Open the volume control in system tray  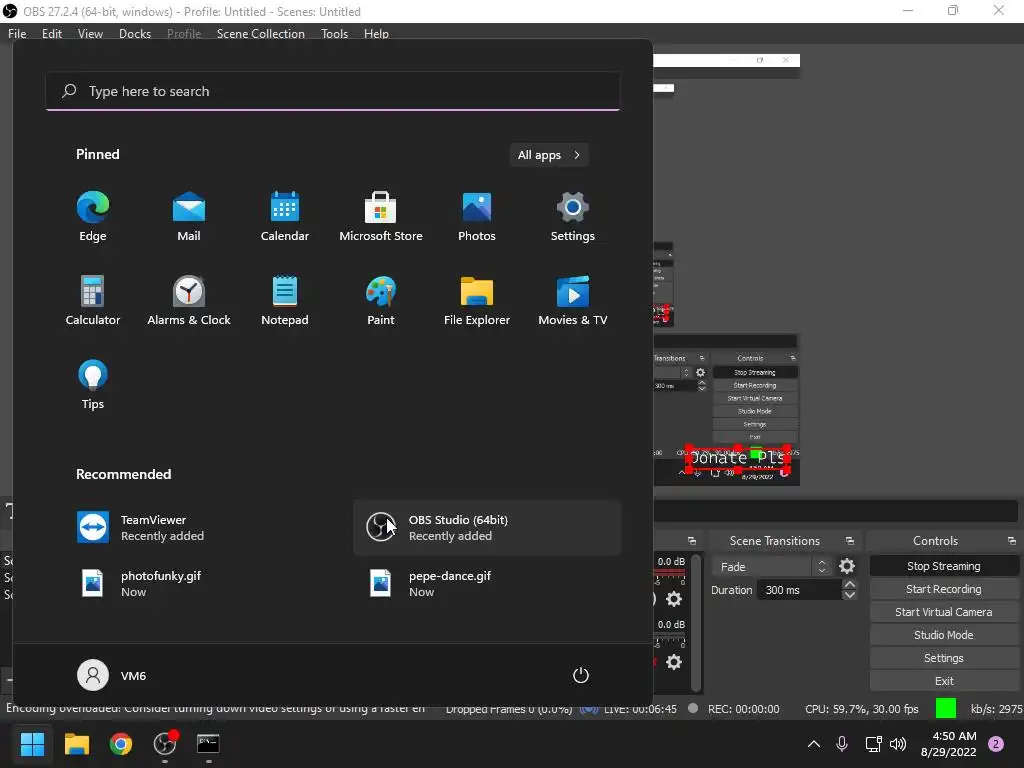coord(898,744)
